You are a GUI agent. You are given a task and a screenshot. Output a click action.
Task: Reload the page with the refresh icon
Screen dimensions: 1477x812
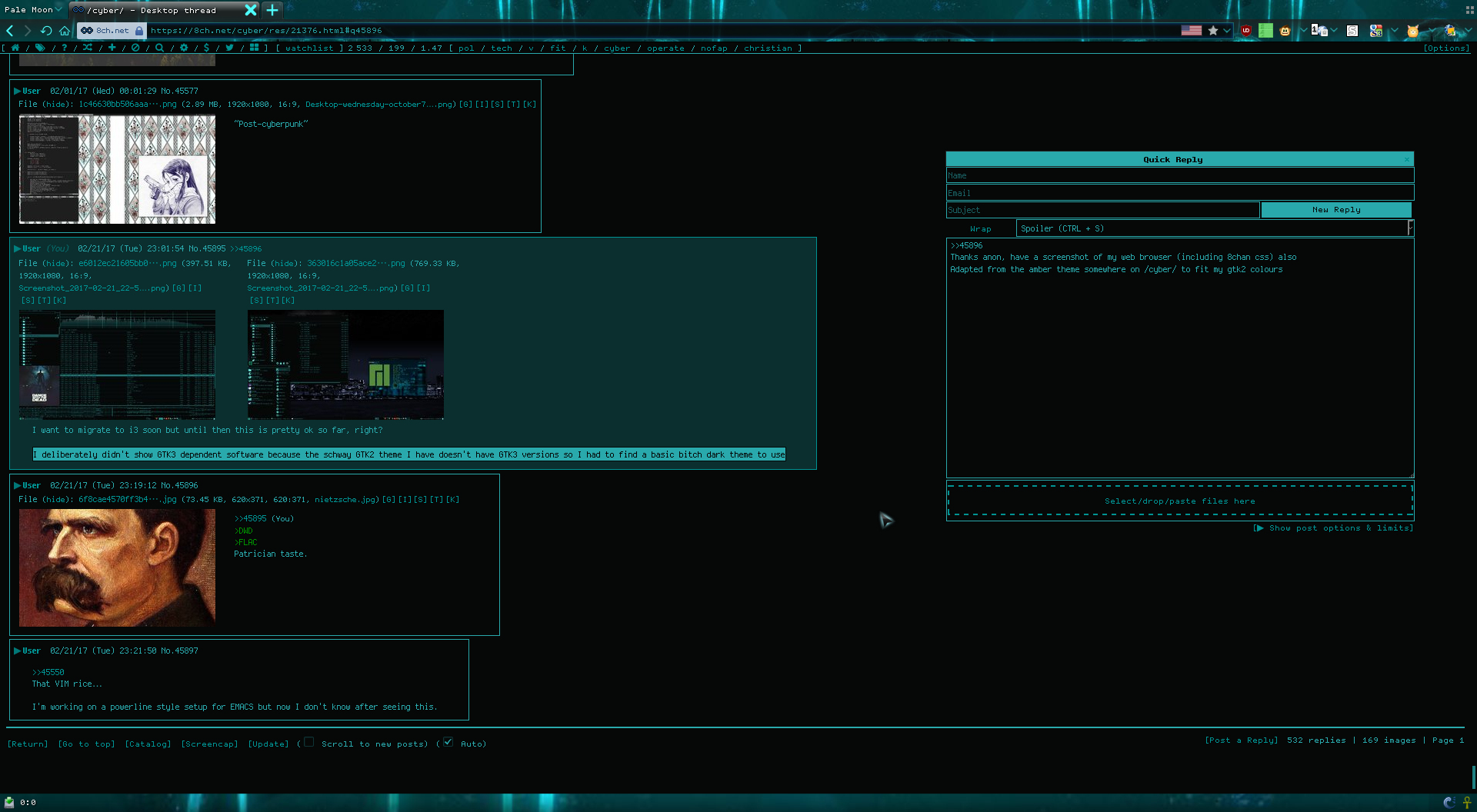[46, 31]
